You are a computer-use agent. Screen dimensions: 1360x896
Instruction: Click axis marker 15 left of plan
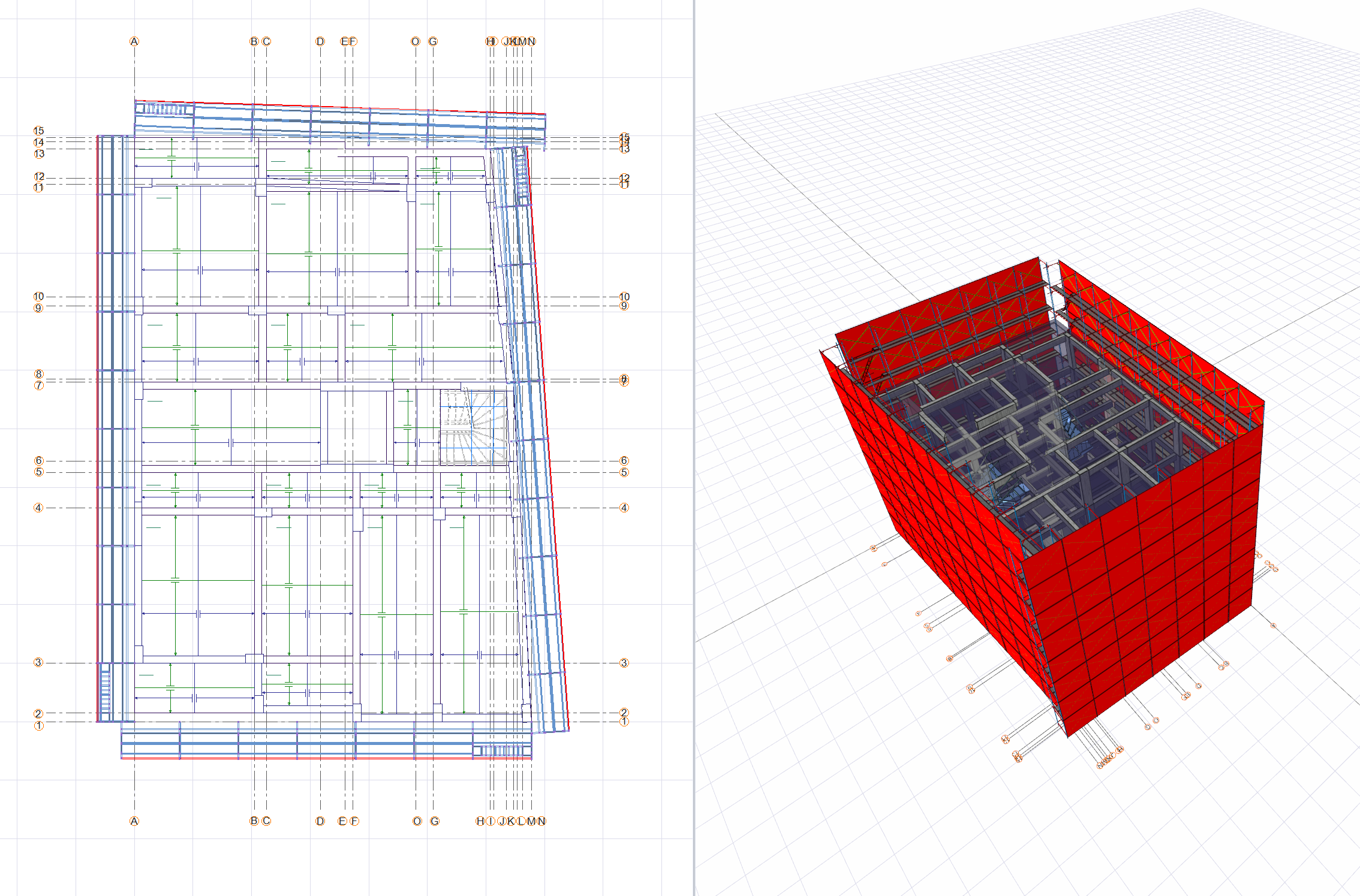pyautogui.click(x=38, y=131)
